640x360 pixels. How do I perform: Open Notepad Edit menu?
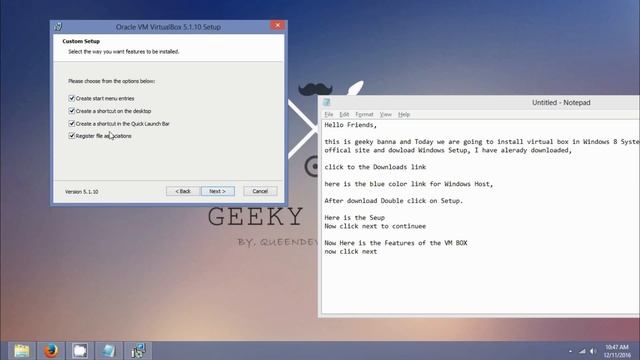click(344, 114)
